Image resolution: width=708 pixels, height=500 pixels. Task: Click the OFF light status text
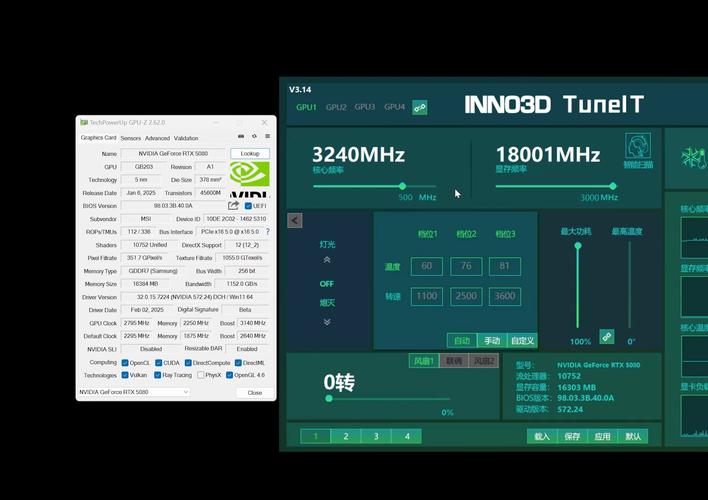tap(326, 284)
